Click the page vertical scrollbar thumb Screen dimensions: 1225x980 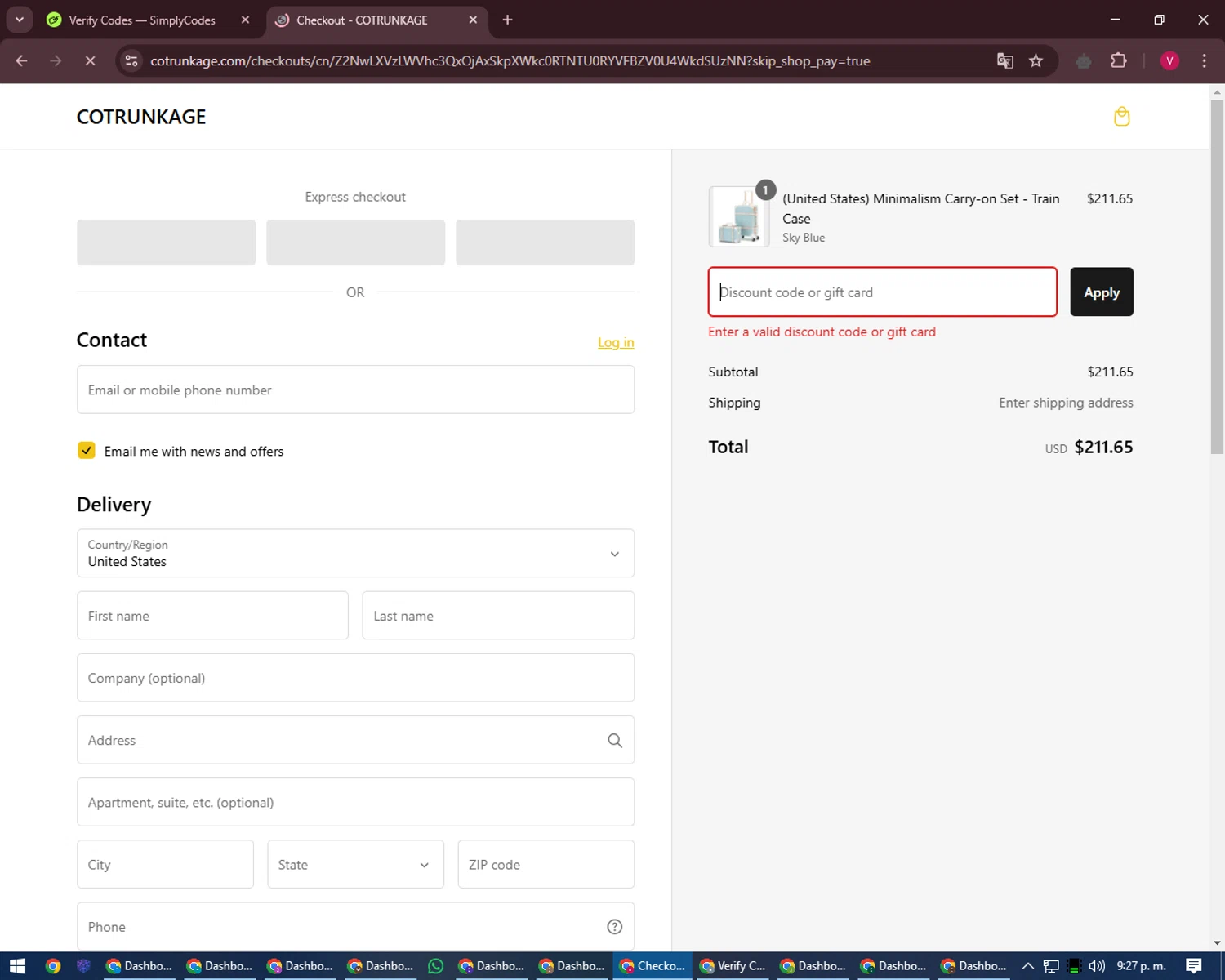coord(1217,276)
